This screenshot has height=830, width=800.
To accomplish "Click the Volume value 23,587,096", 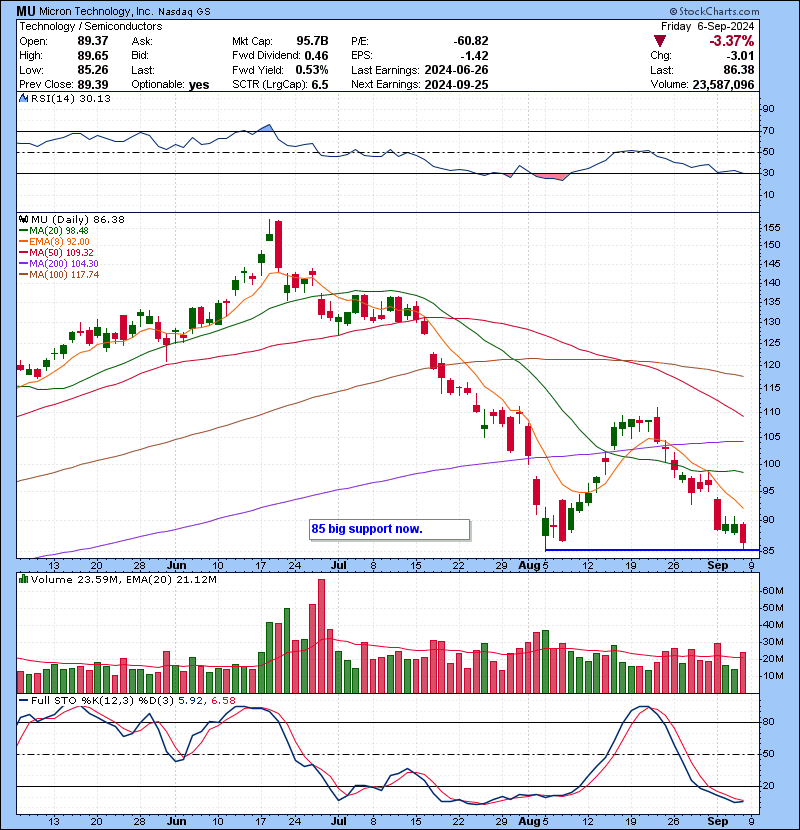I will point(723,85).
